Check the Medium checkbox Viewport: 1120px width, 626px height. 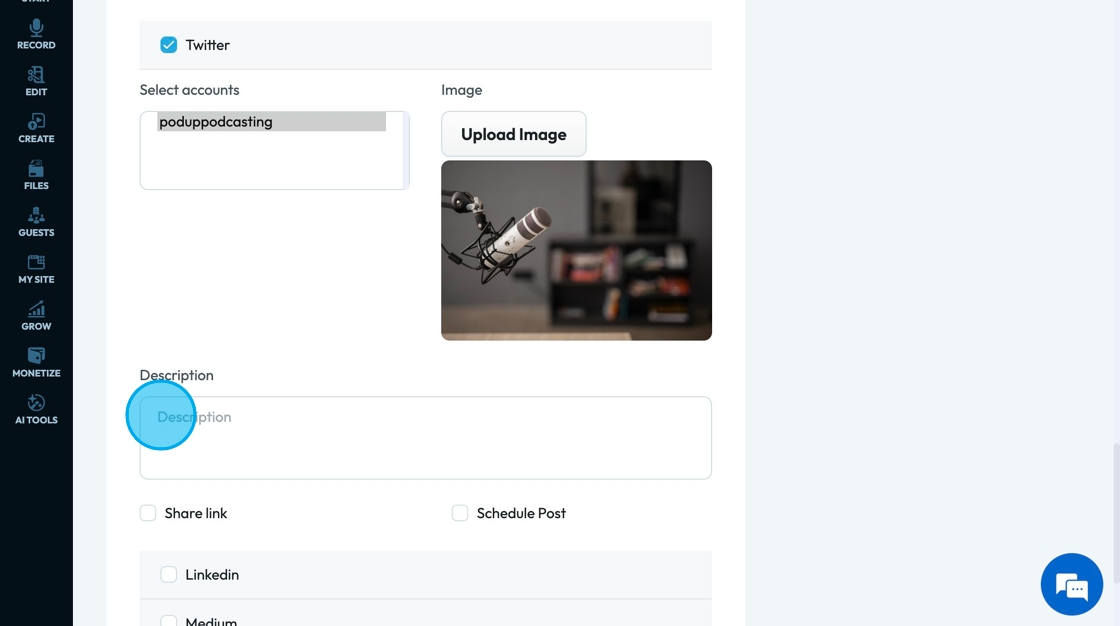click(169, 621)
